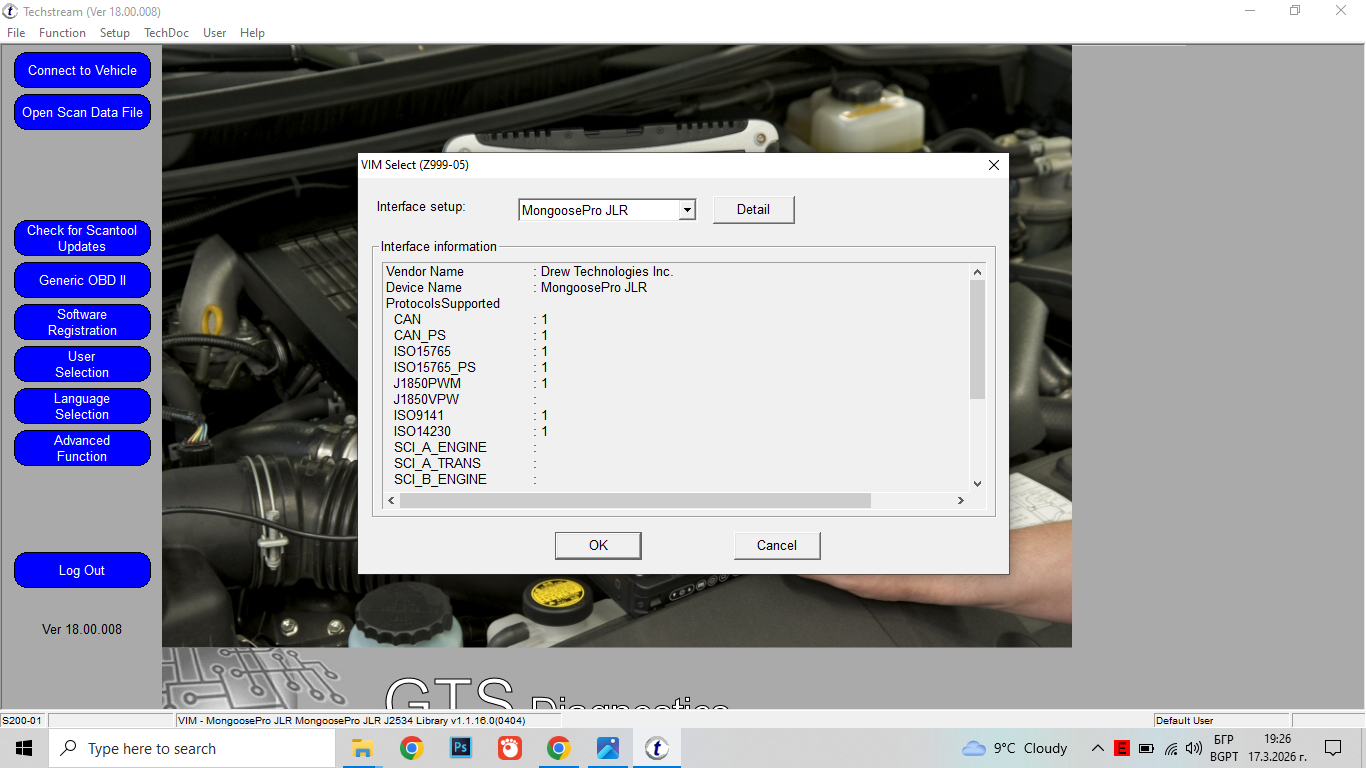Open the Function menu
Screen dimensions: 1366x768
pos(62,33)
